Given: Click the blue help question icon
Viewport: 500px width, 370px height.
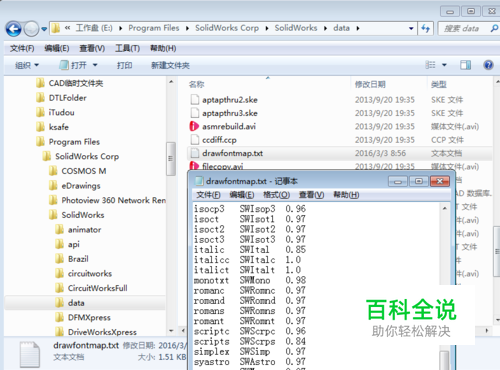Looking at the screenshot, I should click(488, 65).
